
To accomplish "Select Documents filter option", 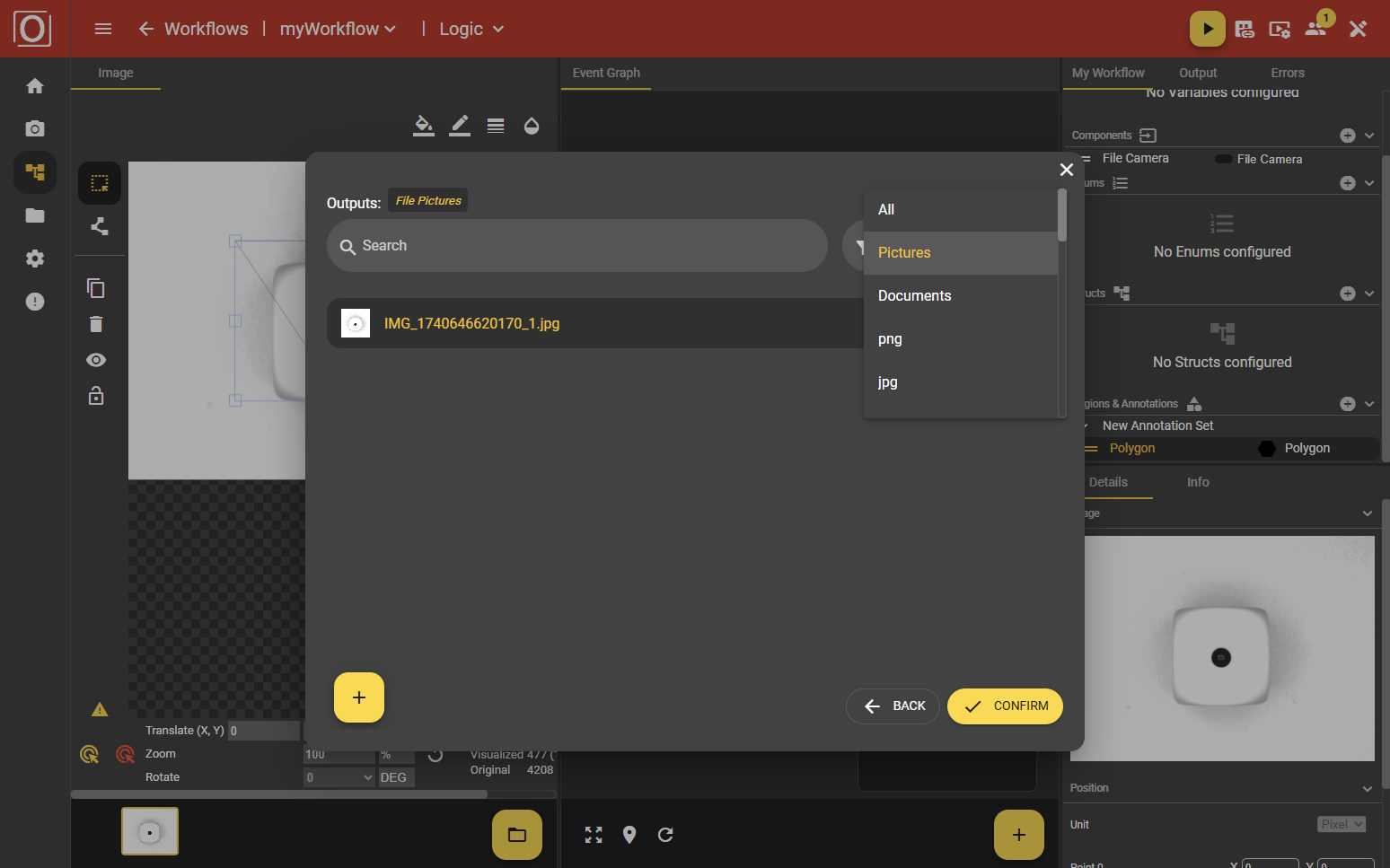I will 914,296.
